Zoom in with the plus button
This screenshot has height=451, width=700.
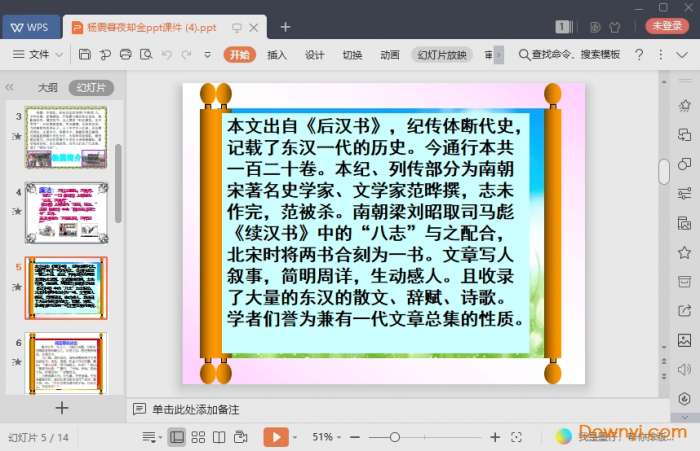click(495, 437)
